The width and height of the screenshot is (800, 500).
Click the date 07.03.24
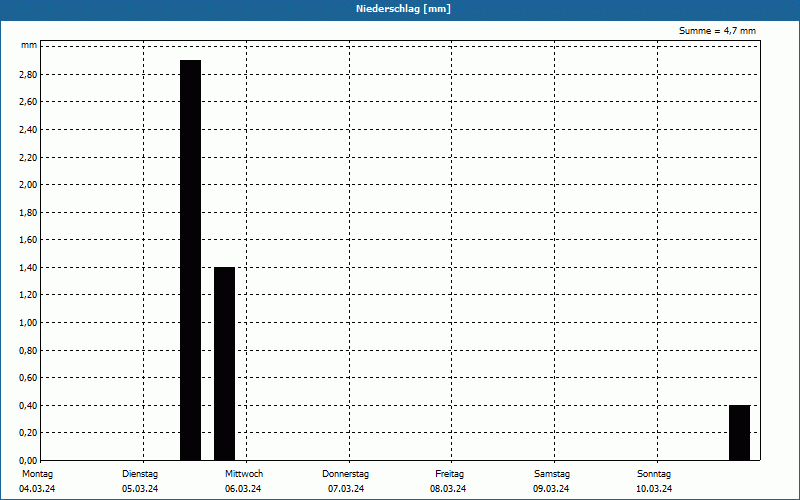pos(346,489)
